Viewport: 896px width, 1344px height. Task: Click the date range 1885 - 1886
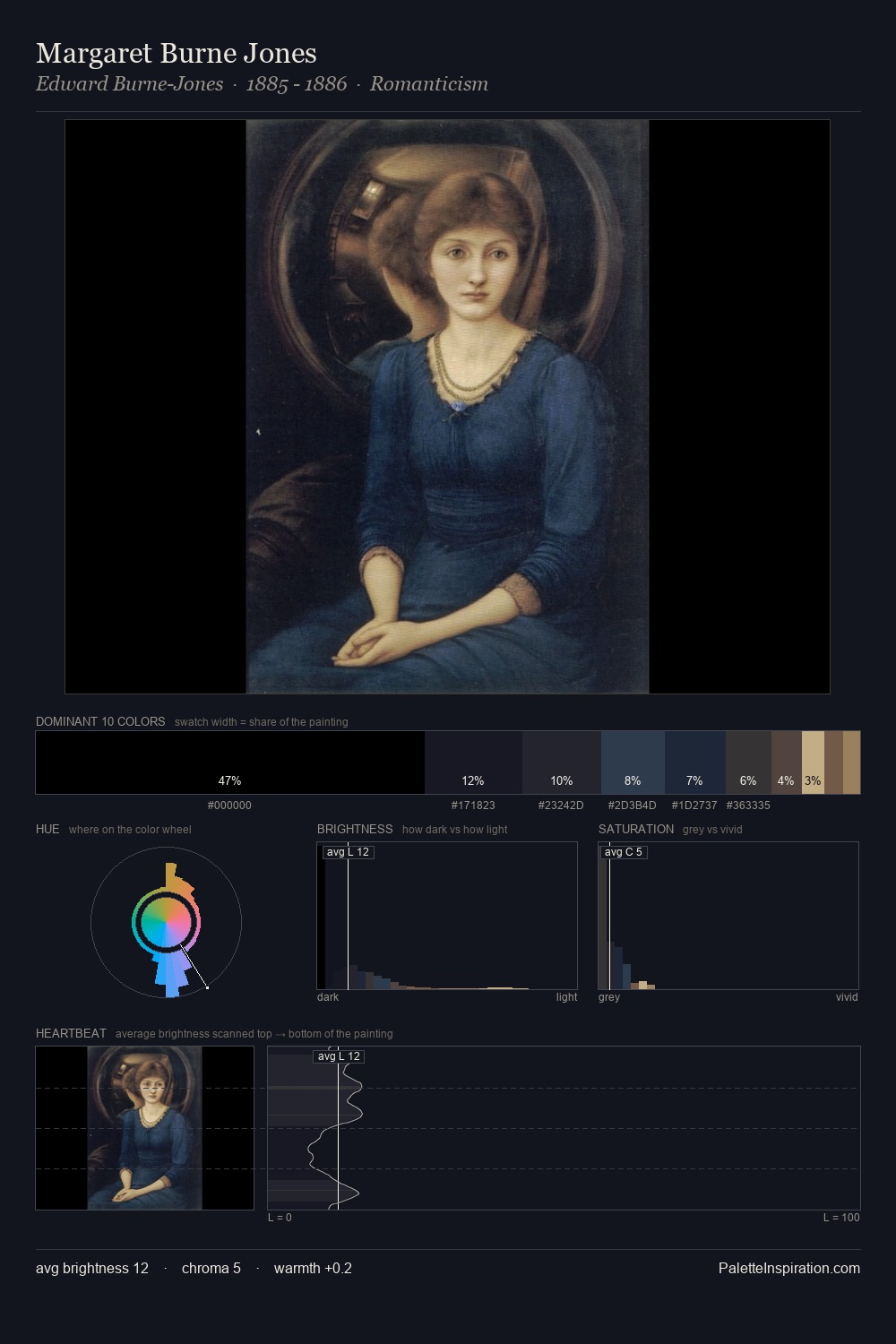(297, 83)
